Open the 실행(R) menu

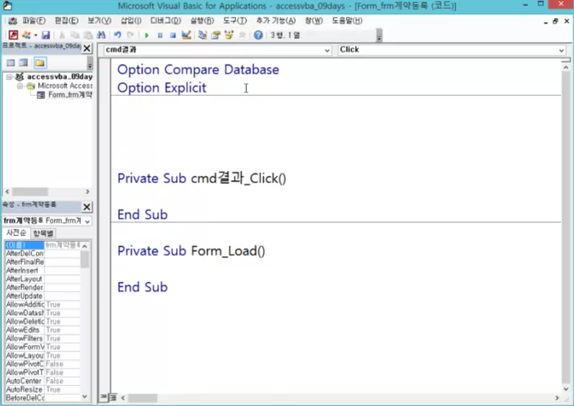[x=202, y=21]
